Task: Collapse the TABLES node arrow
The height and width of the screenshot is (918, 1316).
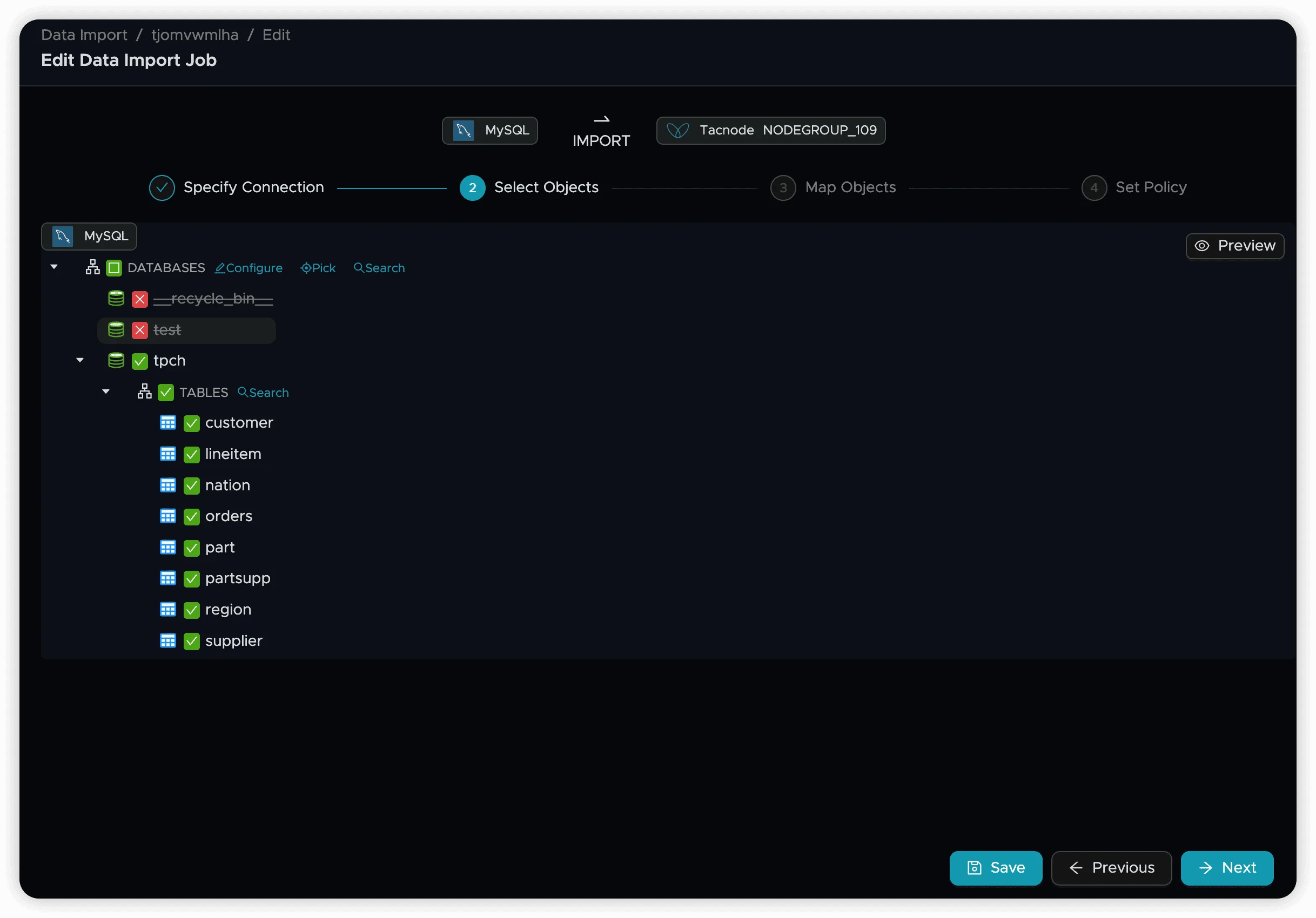Action: click(x=106, y=392)
